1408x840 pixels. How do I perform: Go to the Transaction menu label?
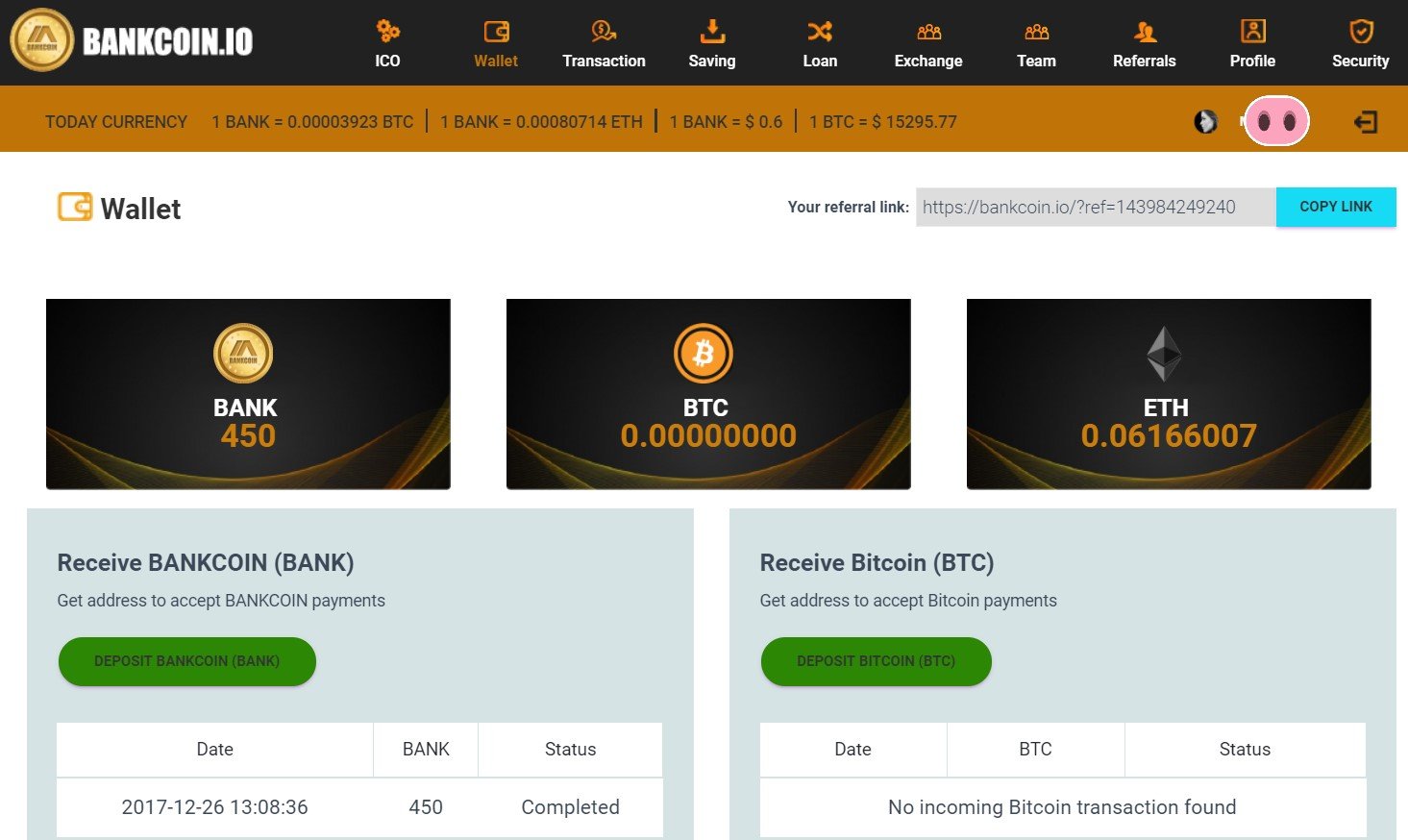coord(604,61)
